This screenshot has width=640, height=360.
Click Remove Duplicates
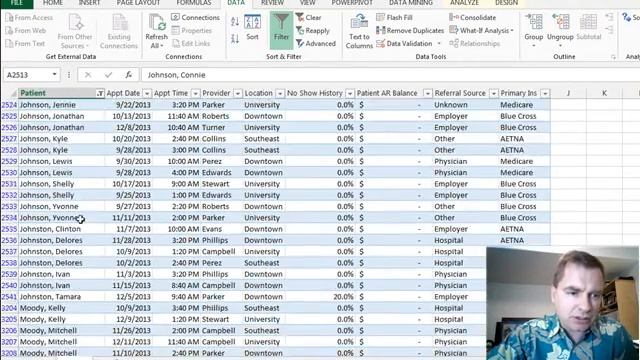[410, 31]
